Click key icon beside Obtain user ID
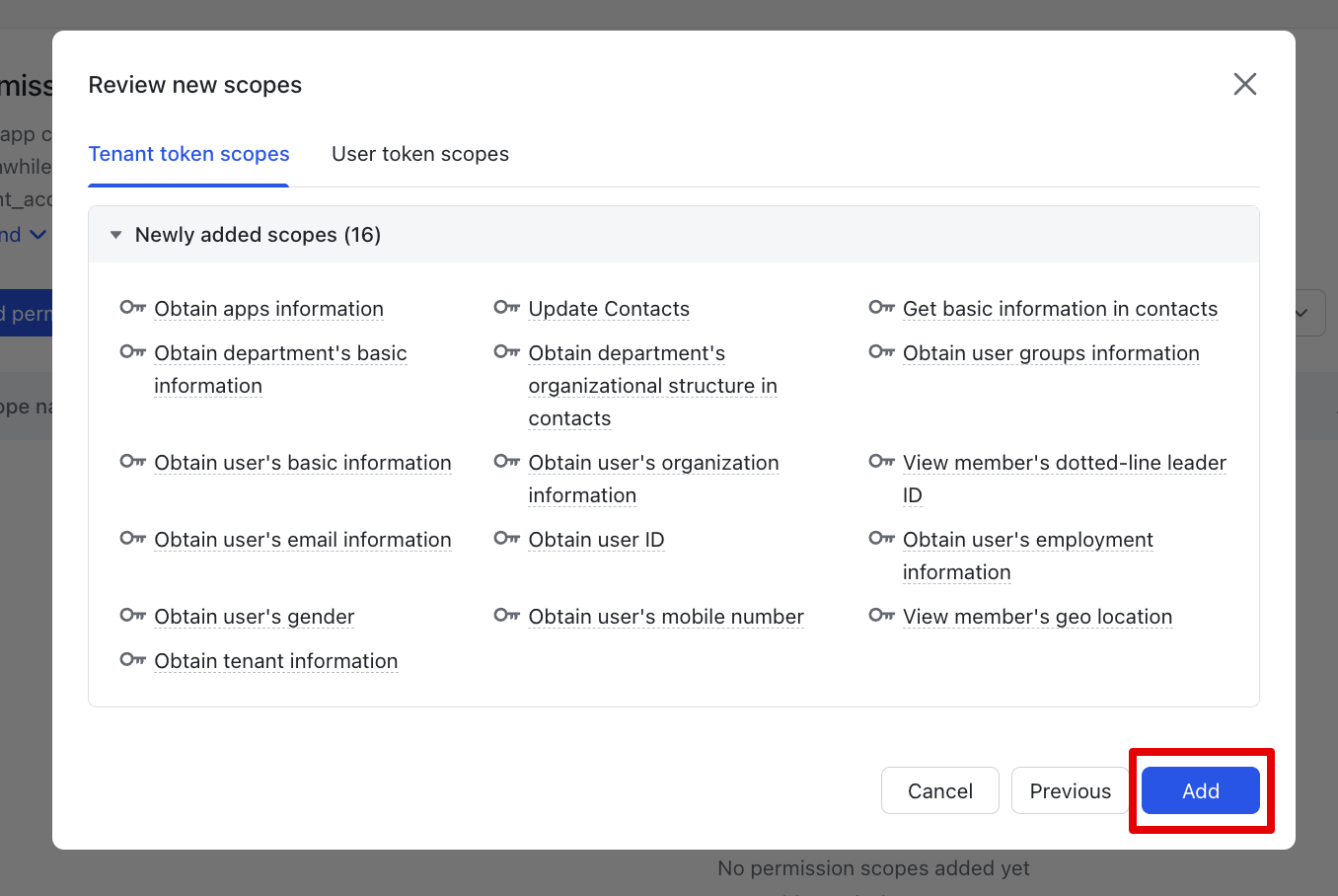This screenshot has width=1338, height=896. [x=506, y=539]
